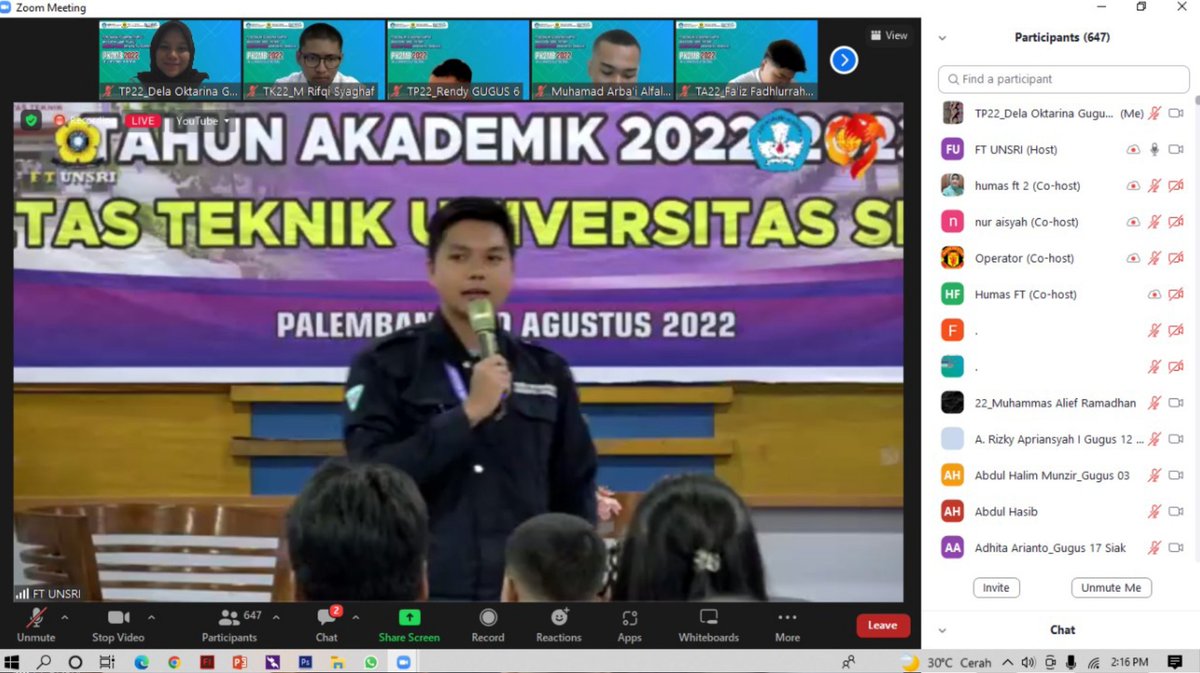
Task: Open the Reactions emoji menu
Action: (x=559, y=618)
